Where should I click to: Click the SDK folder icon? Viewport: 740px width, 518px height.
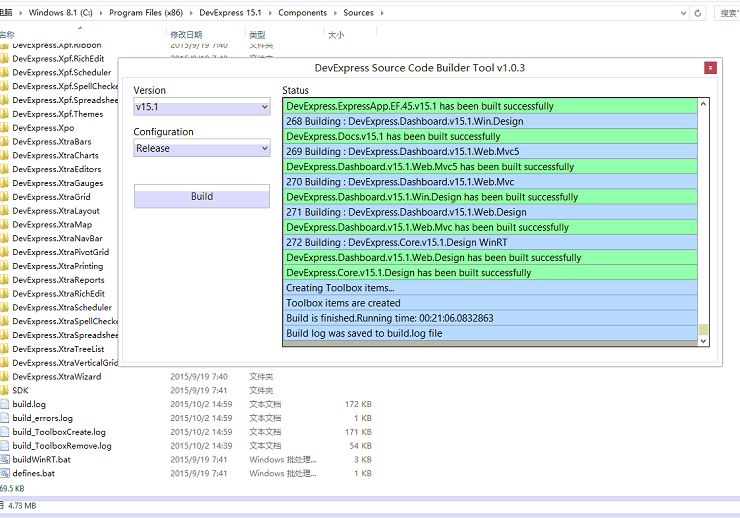[x=5, y=390]
